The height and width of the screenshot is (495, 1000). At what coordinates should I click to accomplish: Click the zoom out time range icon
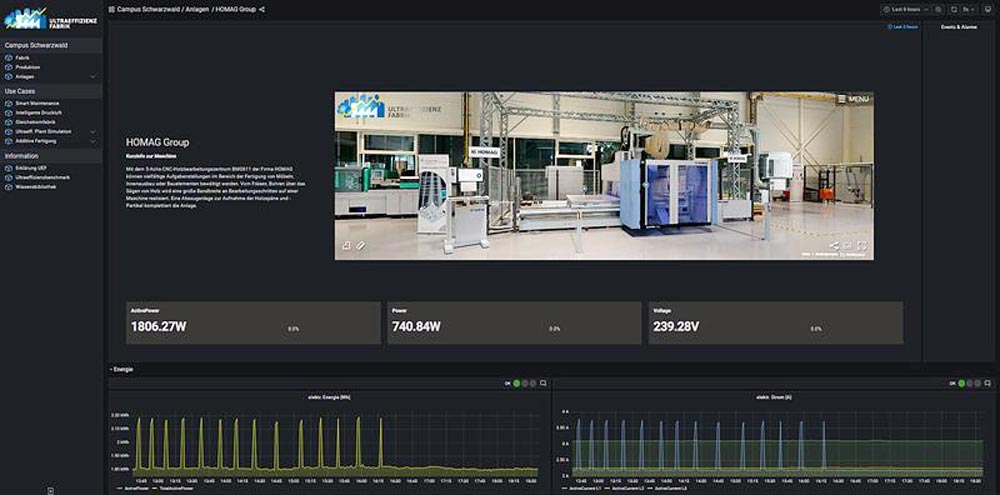[x=938, y=9]
